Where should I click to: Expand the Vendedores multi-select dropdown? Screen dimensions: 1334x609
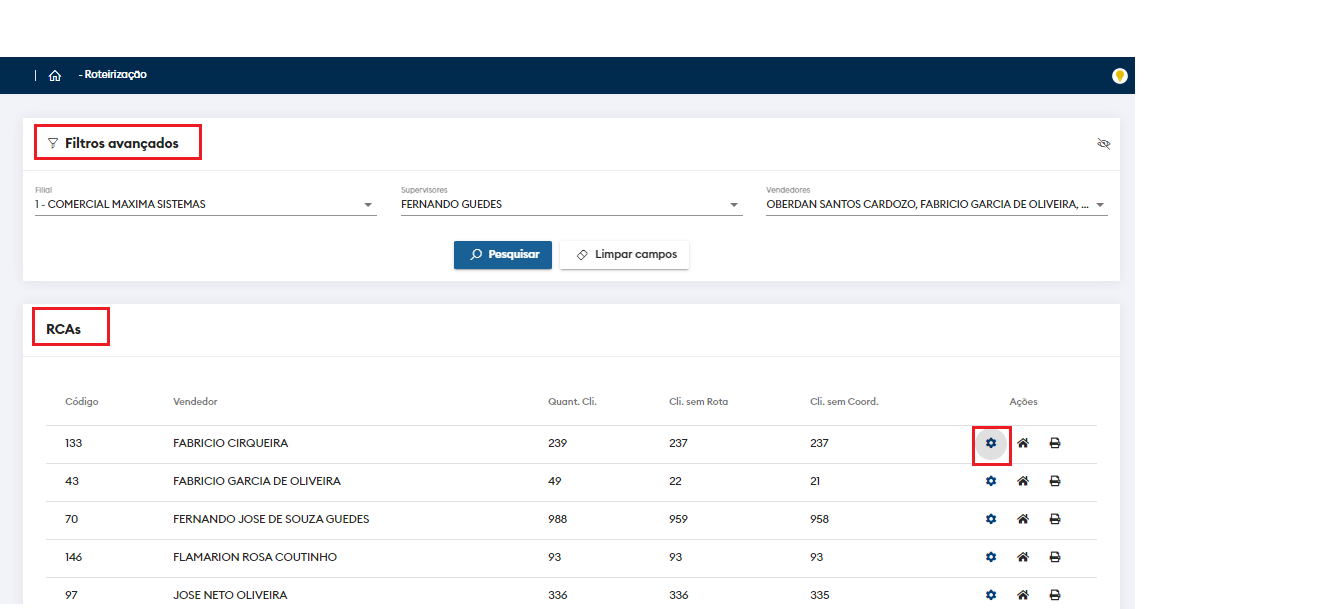pos(1100,205)
